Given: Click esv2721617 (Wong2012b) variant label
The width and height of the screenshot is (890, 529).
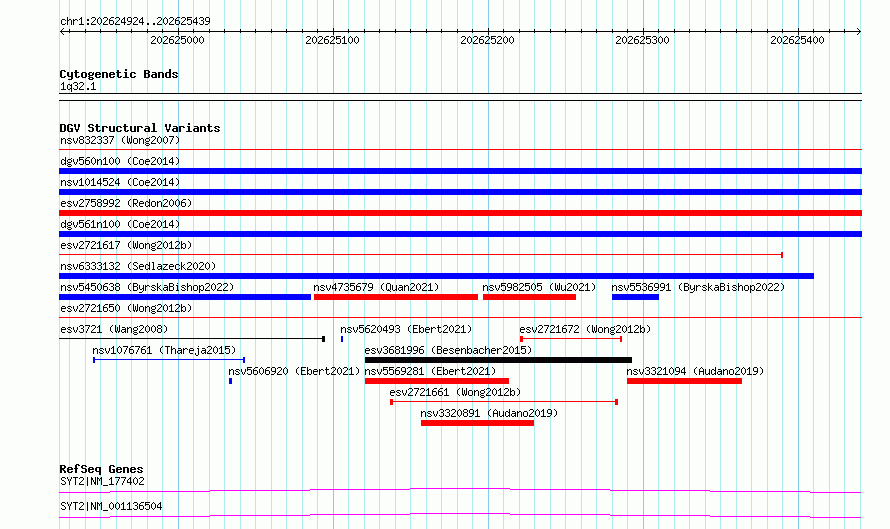Looking at the screenshot, I should click(126, 245).
